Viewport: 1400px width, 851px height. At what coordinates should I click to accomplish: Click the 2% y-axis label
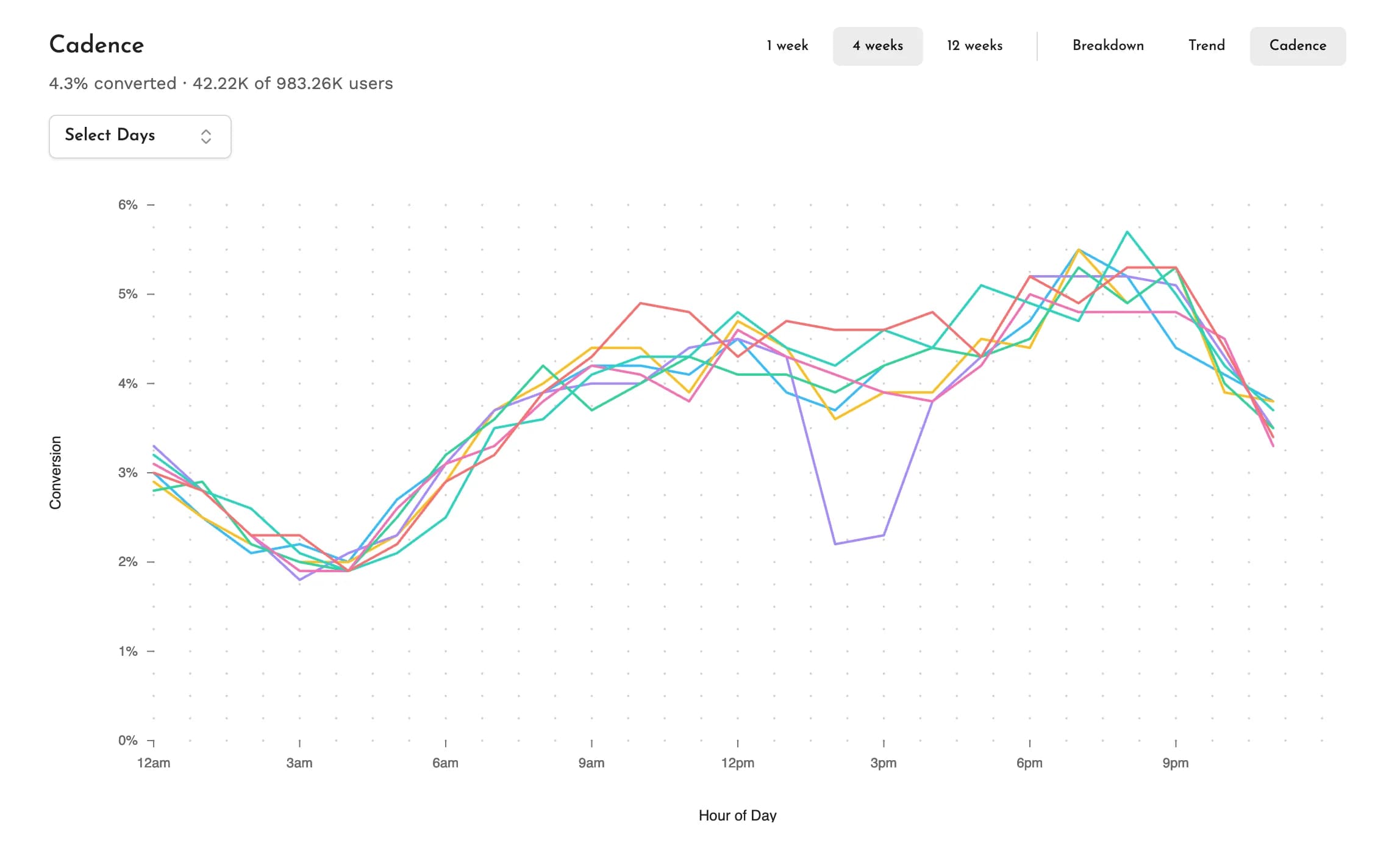click(128, 562)
